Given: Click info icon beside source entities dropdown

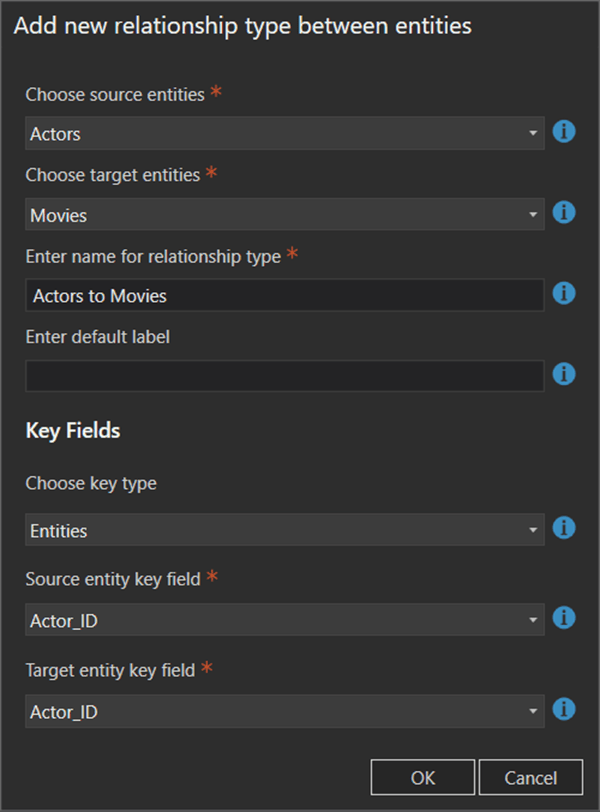Looking at the screenshot, I should pos(564,131).
